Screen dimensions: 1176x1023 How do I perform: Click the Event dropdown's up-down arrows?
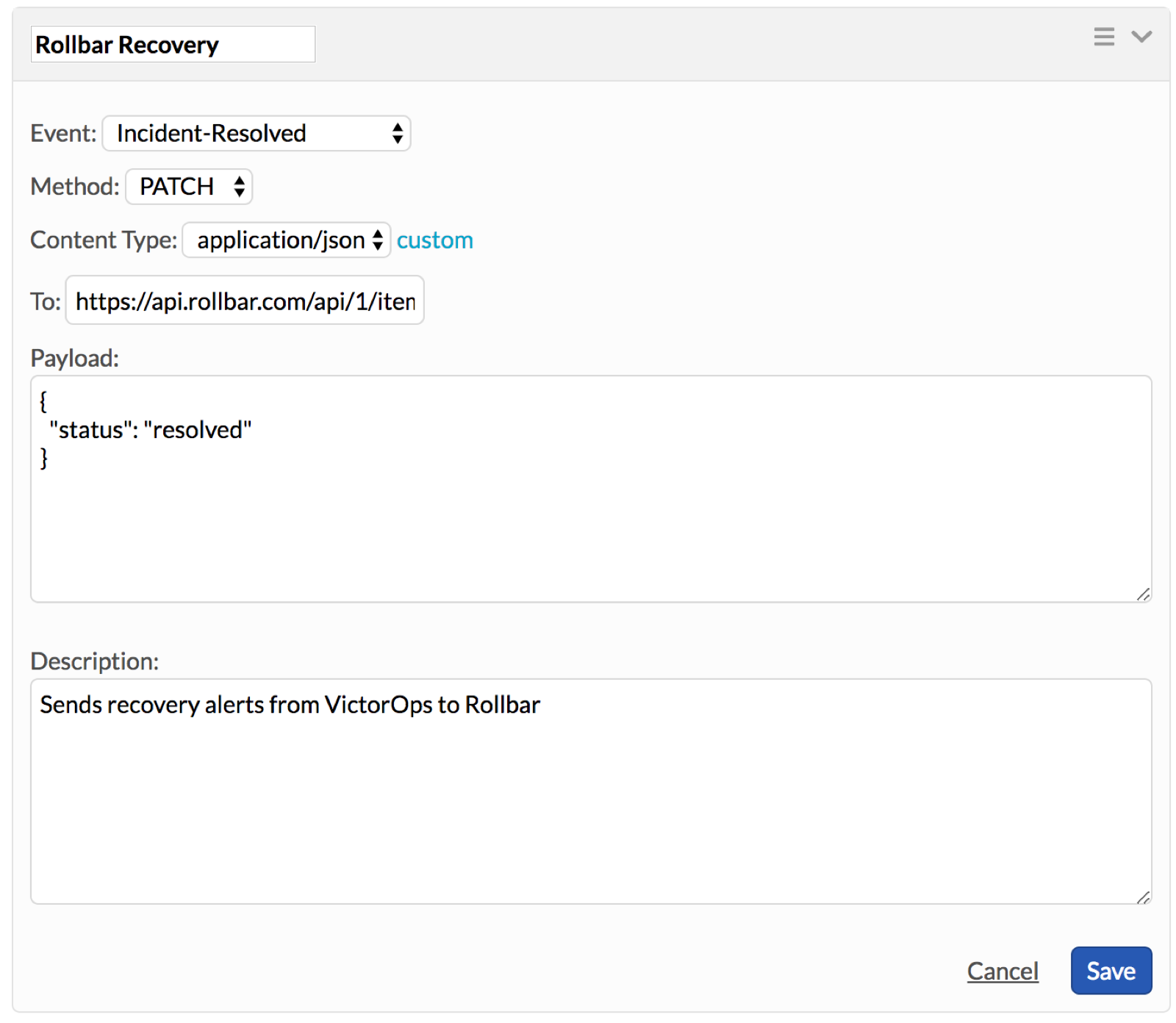point(398,133)
